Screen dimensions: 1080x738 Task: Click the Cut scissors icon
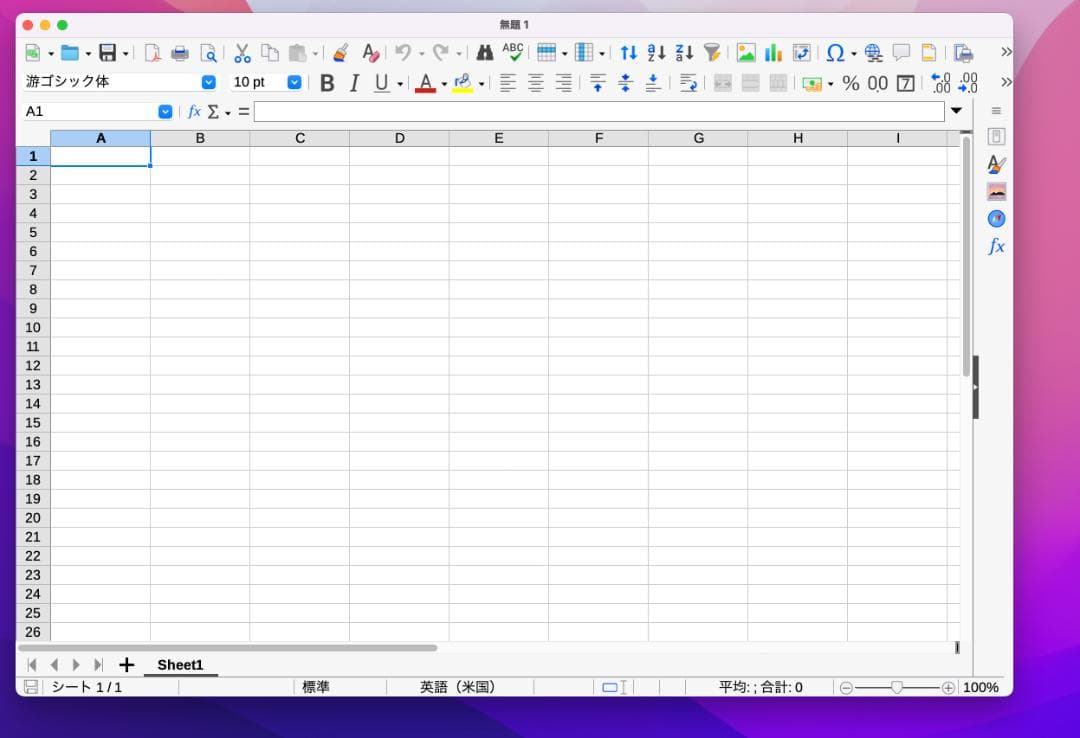click(242, 52)
